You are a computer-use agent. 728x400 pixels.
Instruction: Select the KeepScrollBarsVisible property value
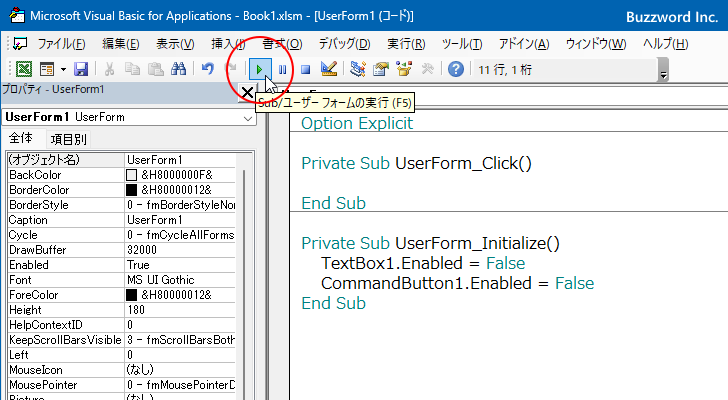coord(180,340)
